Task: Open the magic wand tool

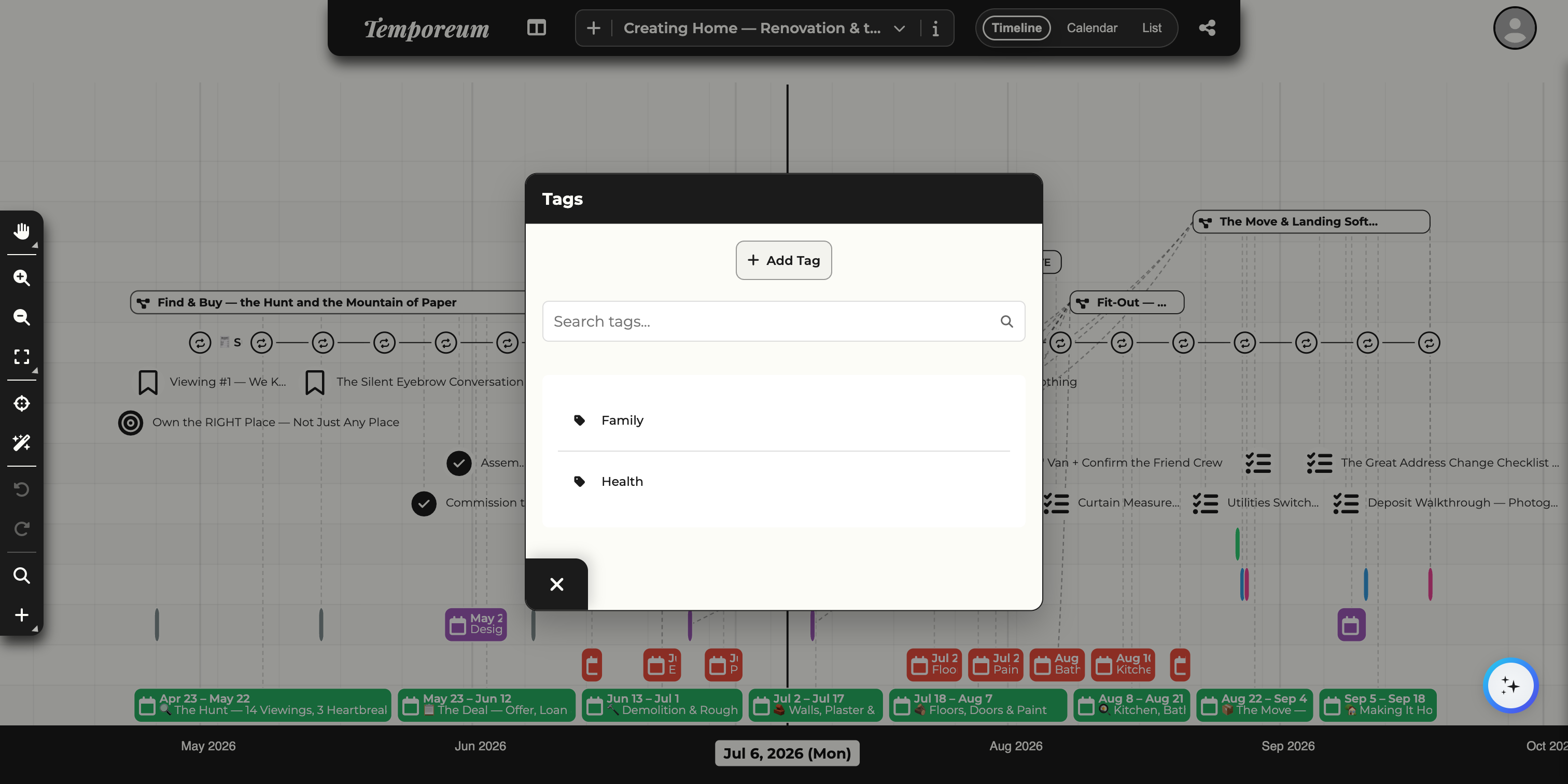Action: [22, 442]
